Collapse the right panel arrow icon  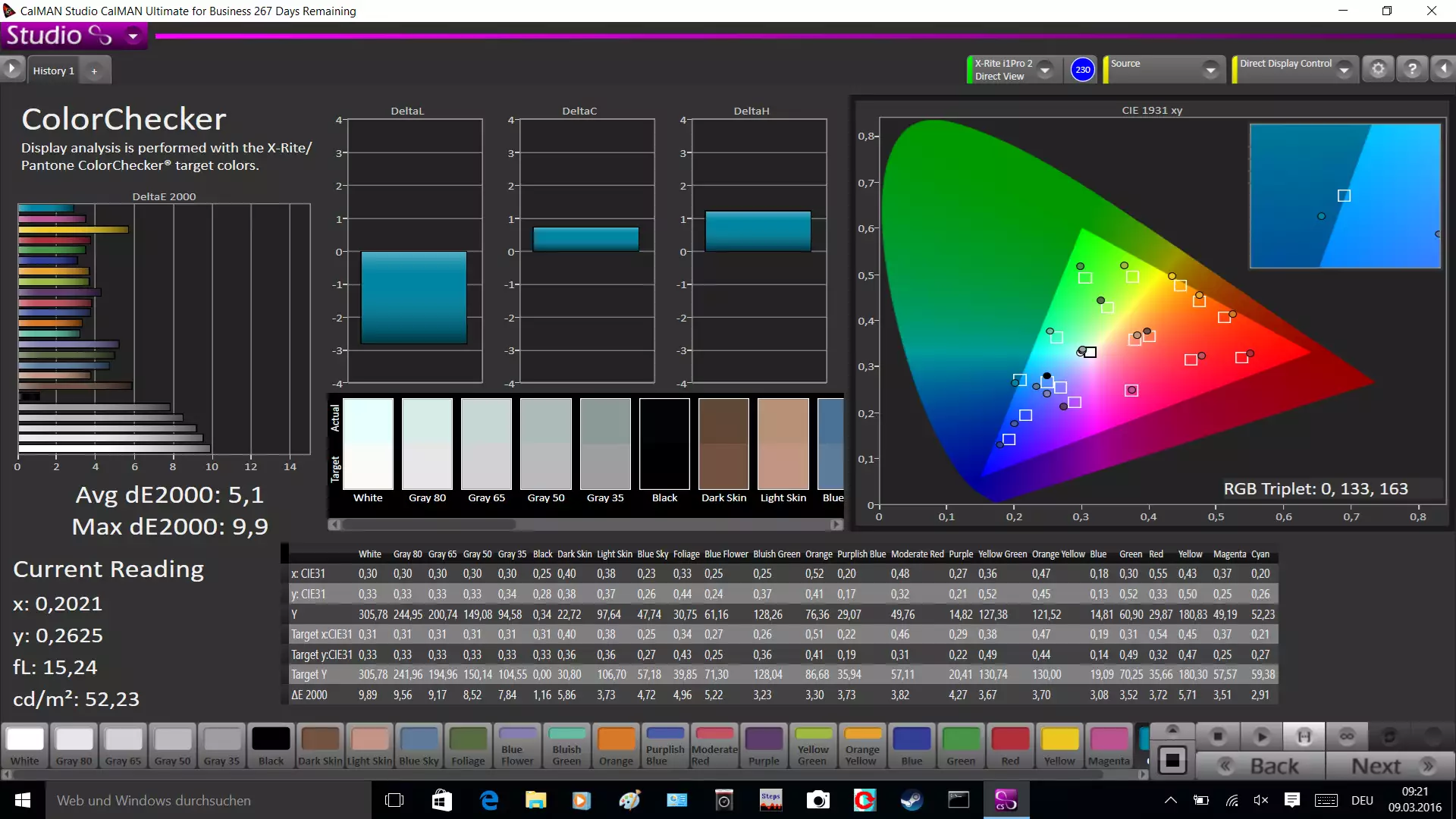pos(1443,69)
